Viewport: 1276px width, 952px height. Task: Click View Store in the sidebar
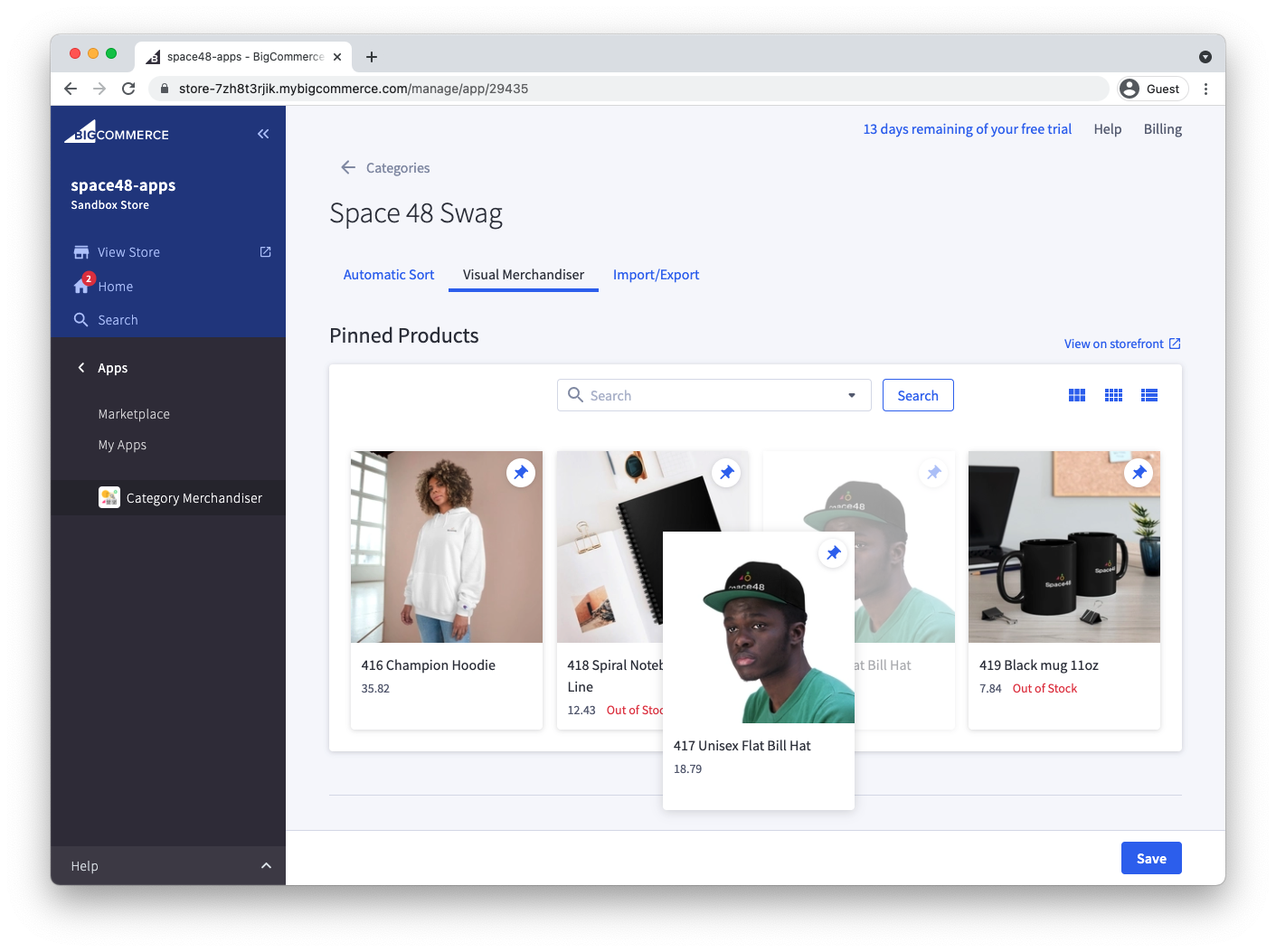128,252
